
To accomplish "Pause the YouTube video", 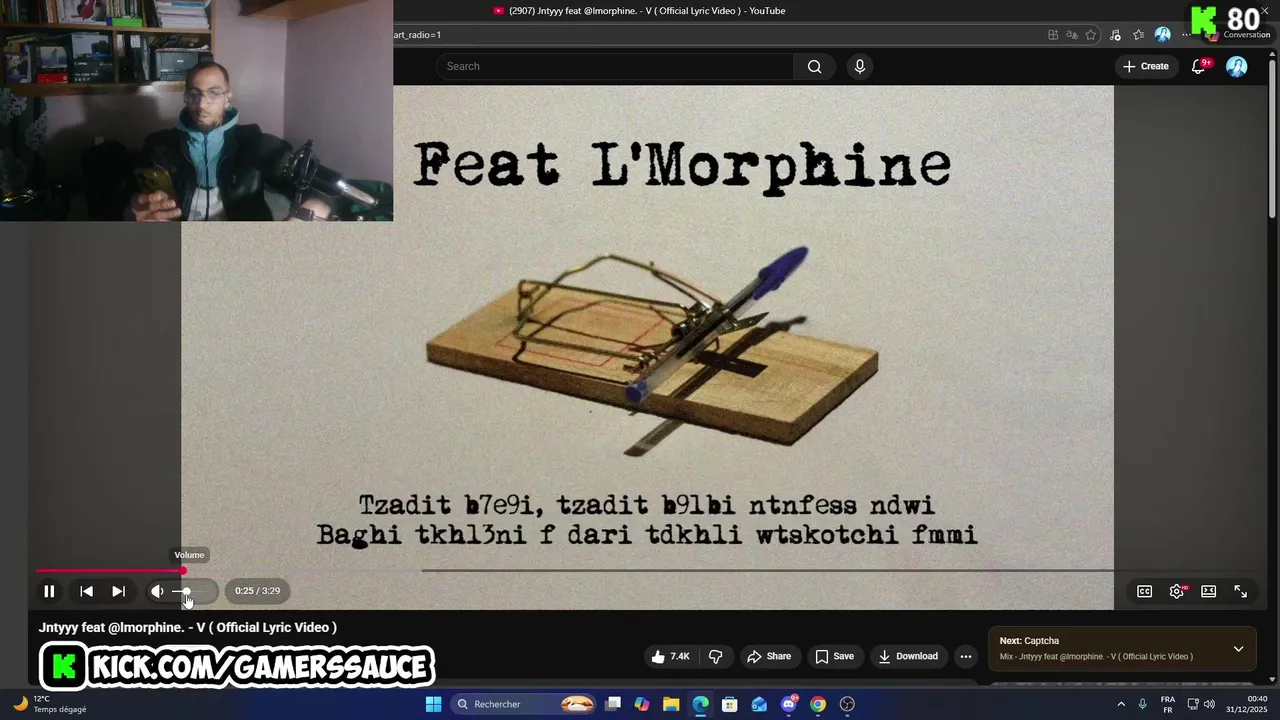I will coord(48,591).
